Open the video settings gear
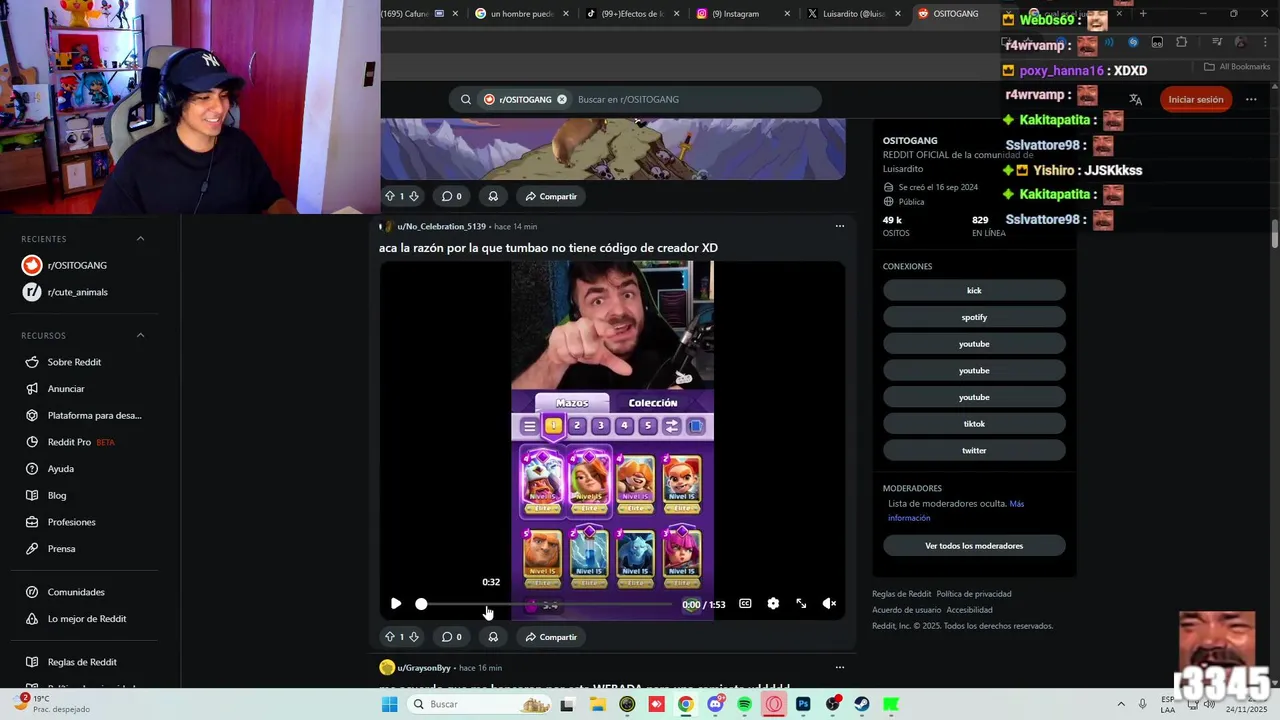This screenshot has height=720, width=1280. pyautogui.click(x=773, y=604)
